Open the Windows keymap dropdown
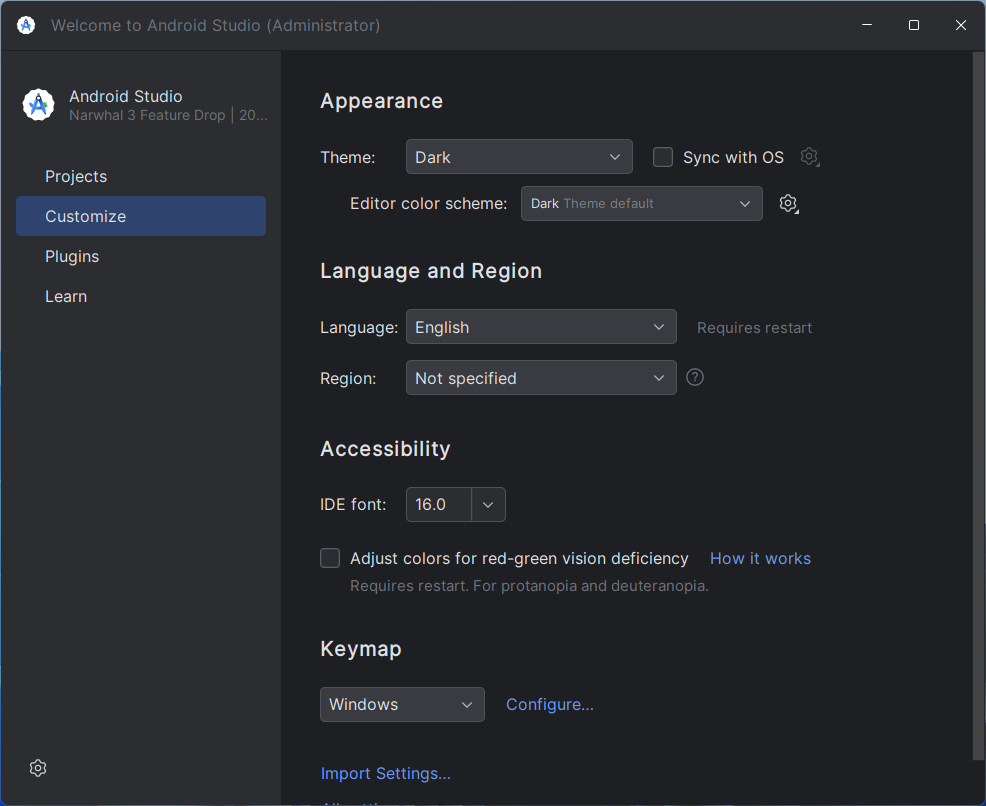986x806 pixels. tap(402, 704)
